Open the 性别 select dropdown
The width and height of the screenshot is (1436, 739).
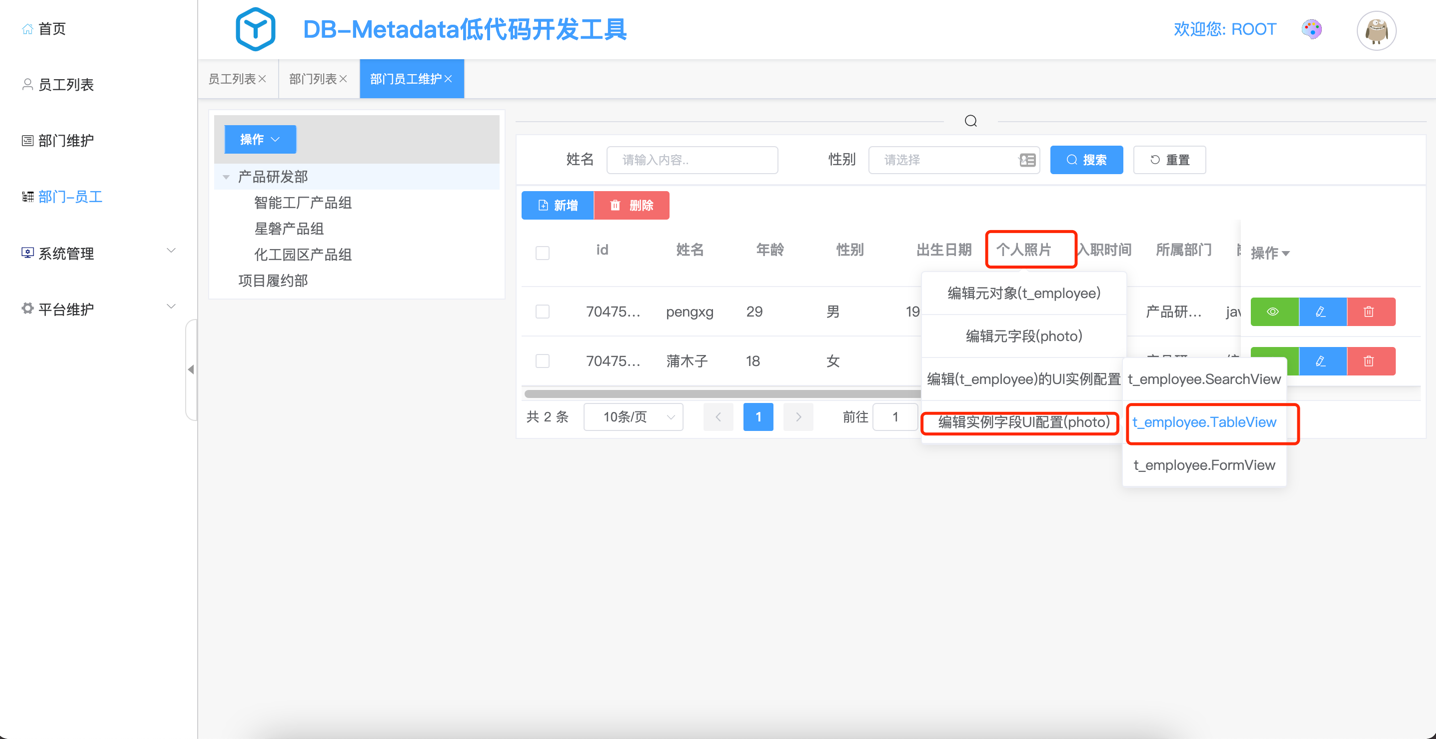pyautogui.click(x=953, y=160)
